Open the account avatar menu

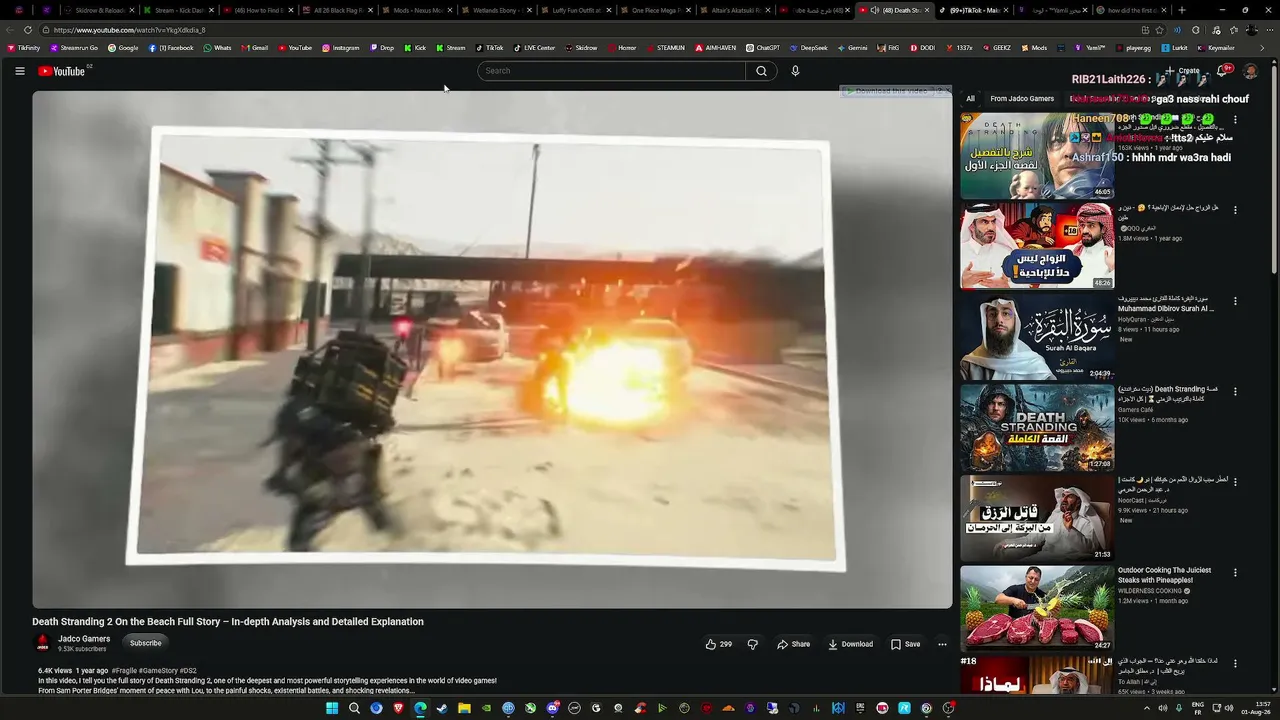pos(1250,72)
